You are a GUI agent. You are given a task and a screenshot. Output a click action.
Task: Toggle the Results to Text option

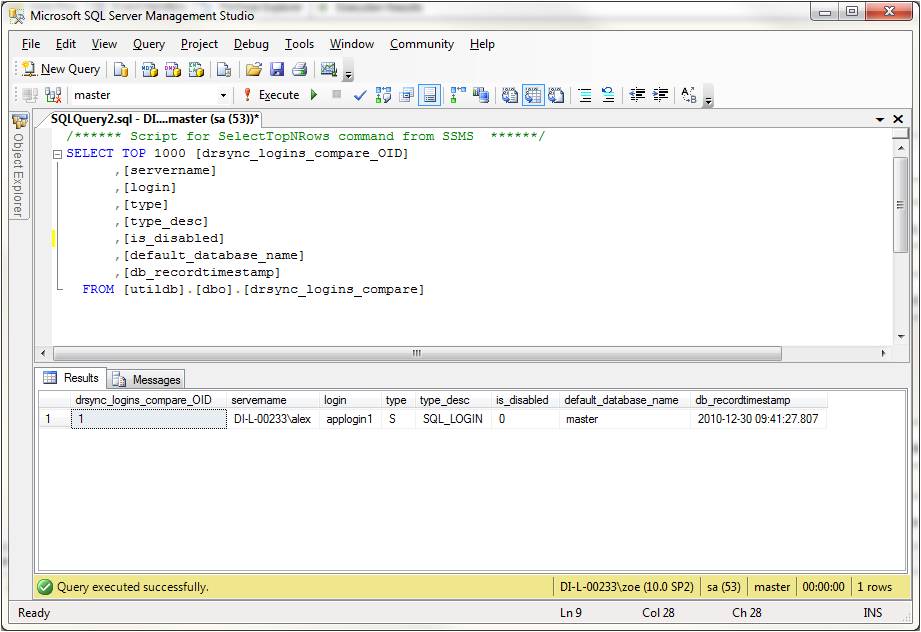coord(509,95)
